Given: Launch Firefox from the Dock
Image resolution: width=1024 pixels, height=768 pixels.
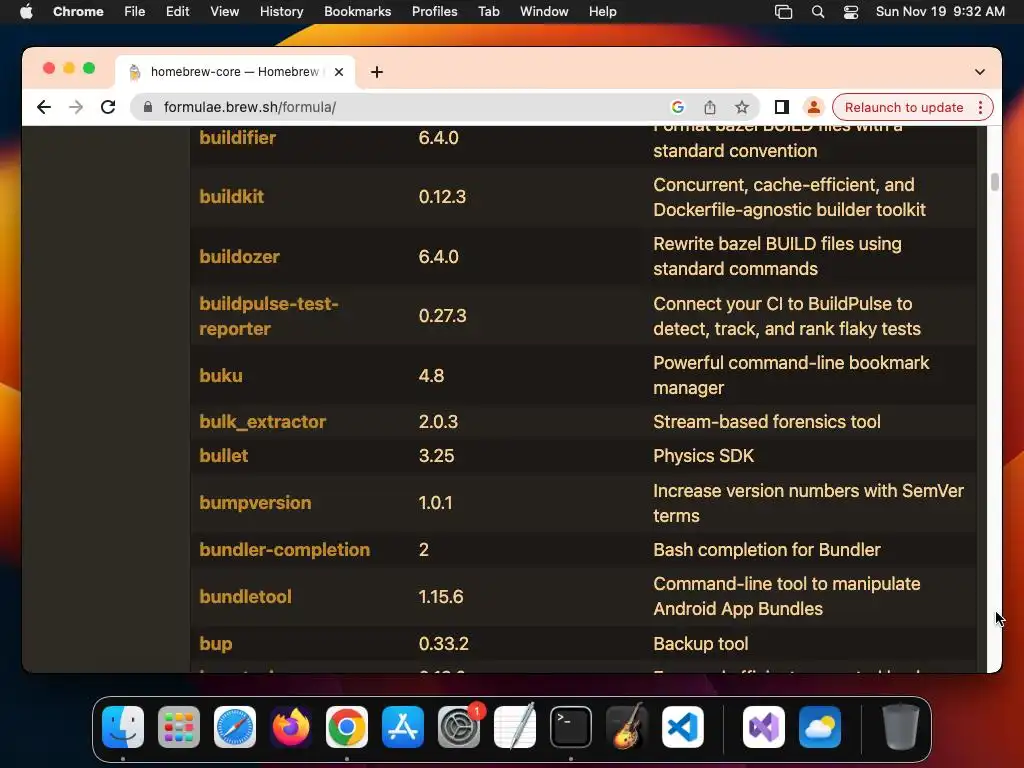Looking at the screenshot, I should (x=291, y=727).
